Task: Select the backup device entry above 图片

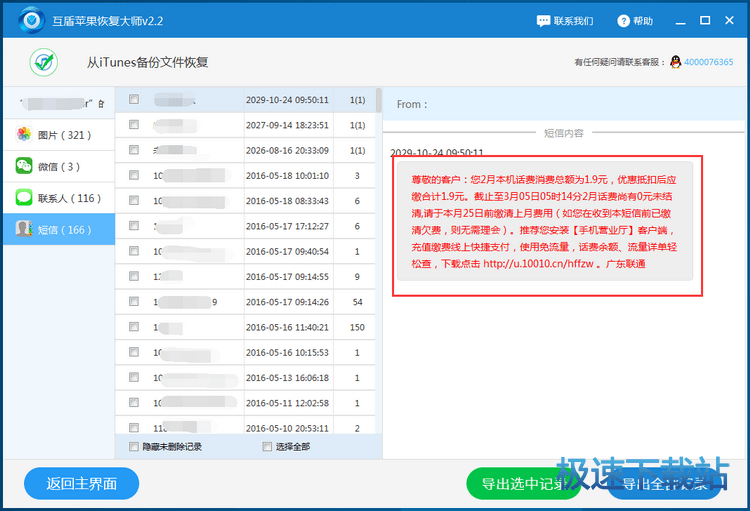Action: (59, 103)
